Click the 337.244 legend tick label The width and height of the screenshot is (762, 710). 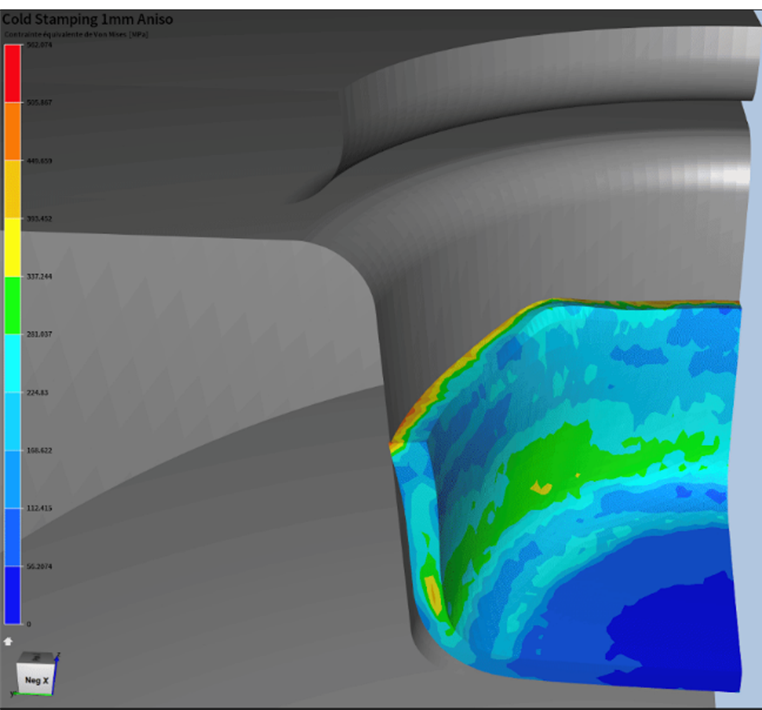38,276
